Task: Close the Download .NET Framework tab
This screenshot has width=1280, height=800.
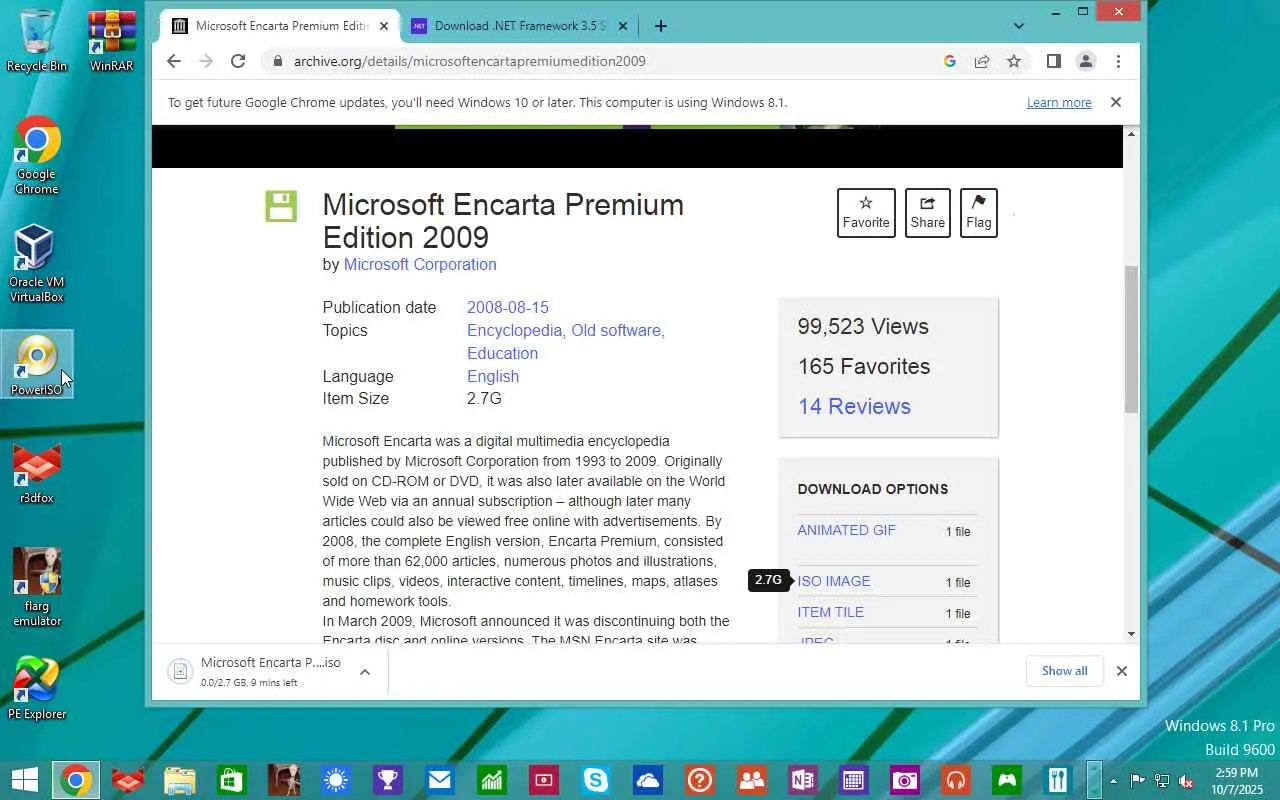Action: pyautogui.click(x=623, y=26)
